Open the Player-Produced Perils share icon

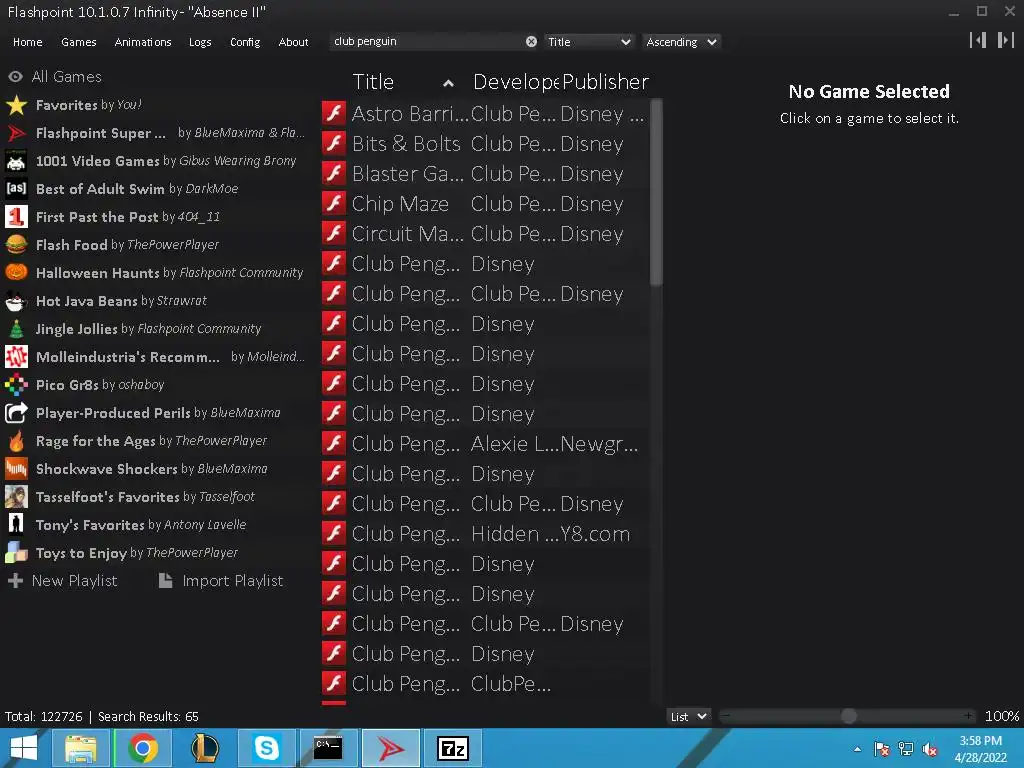coord(16,413)
